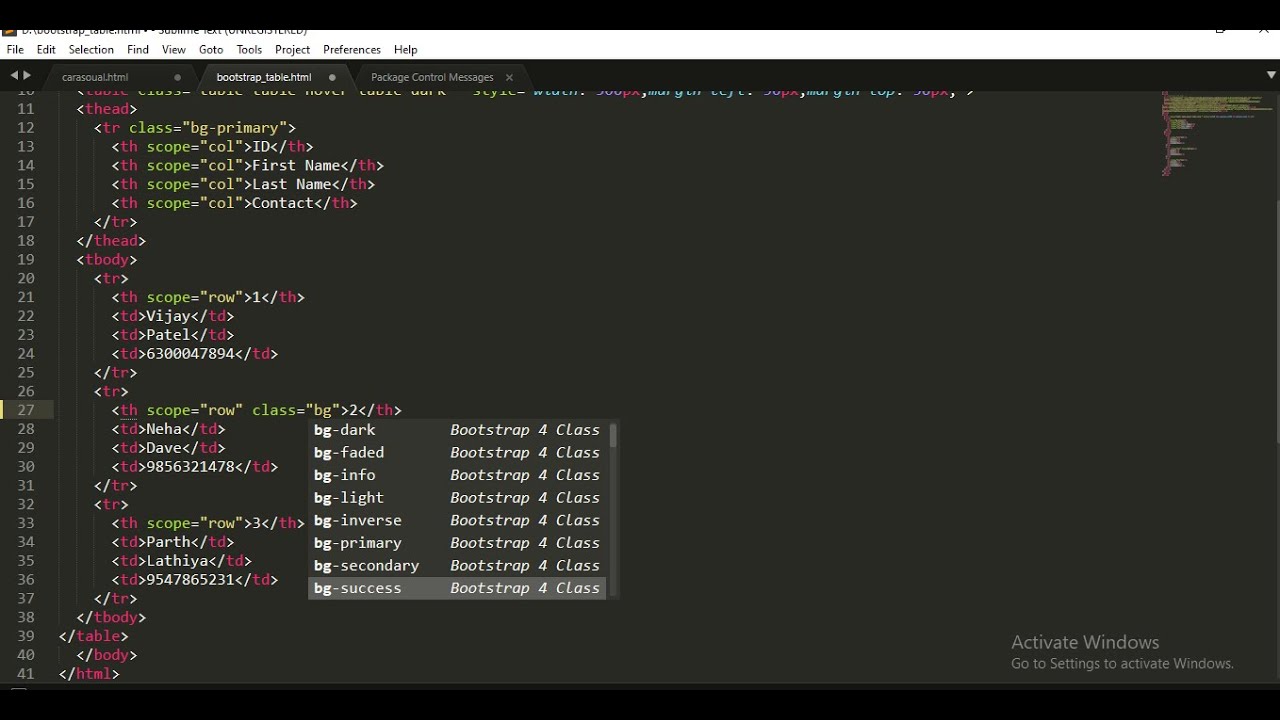Click the closing html tag on line 41
Screen dimensions: 1280x720
(89, 674)
